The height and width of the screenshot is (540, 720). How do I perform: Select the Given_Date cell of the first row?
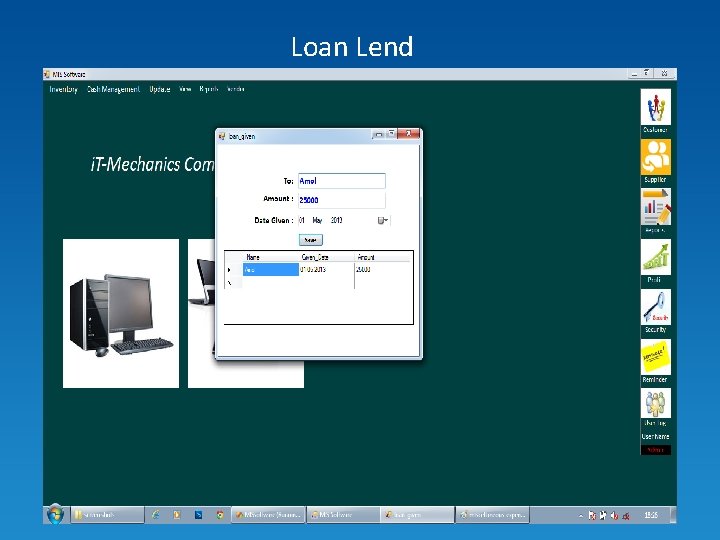coord(326,270)
